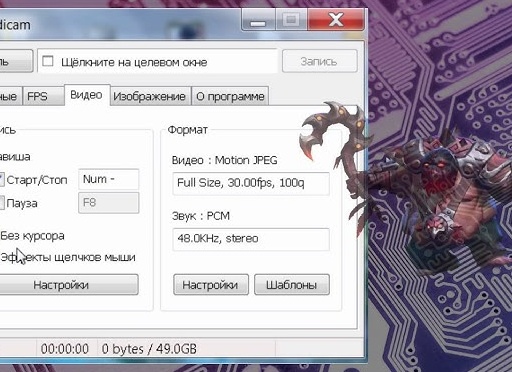Toggle the Старт/Стоп hotkey checkbox

(1, 180)
